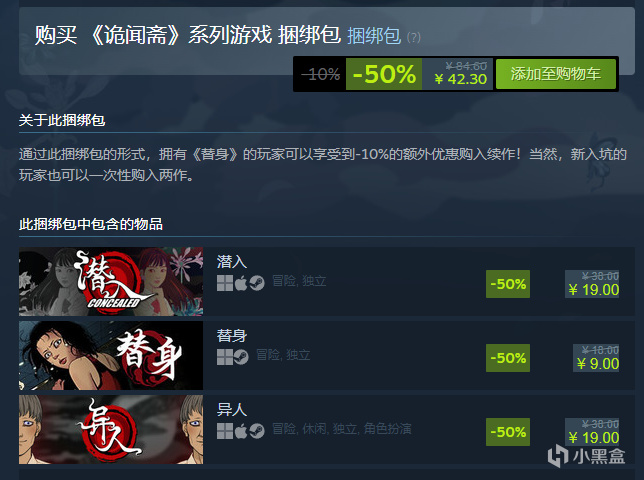
Task: Click the (?) help icon beside 捆绑包
Action: [414, 37]
